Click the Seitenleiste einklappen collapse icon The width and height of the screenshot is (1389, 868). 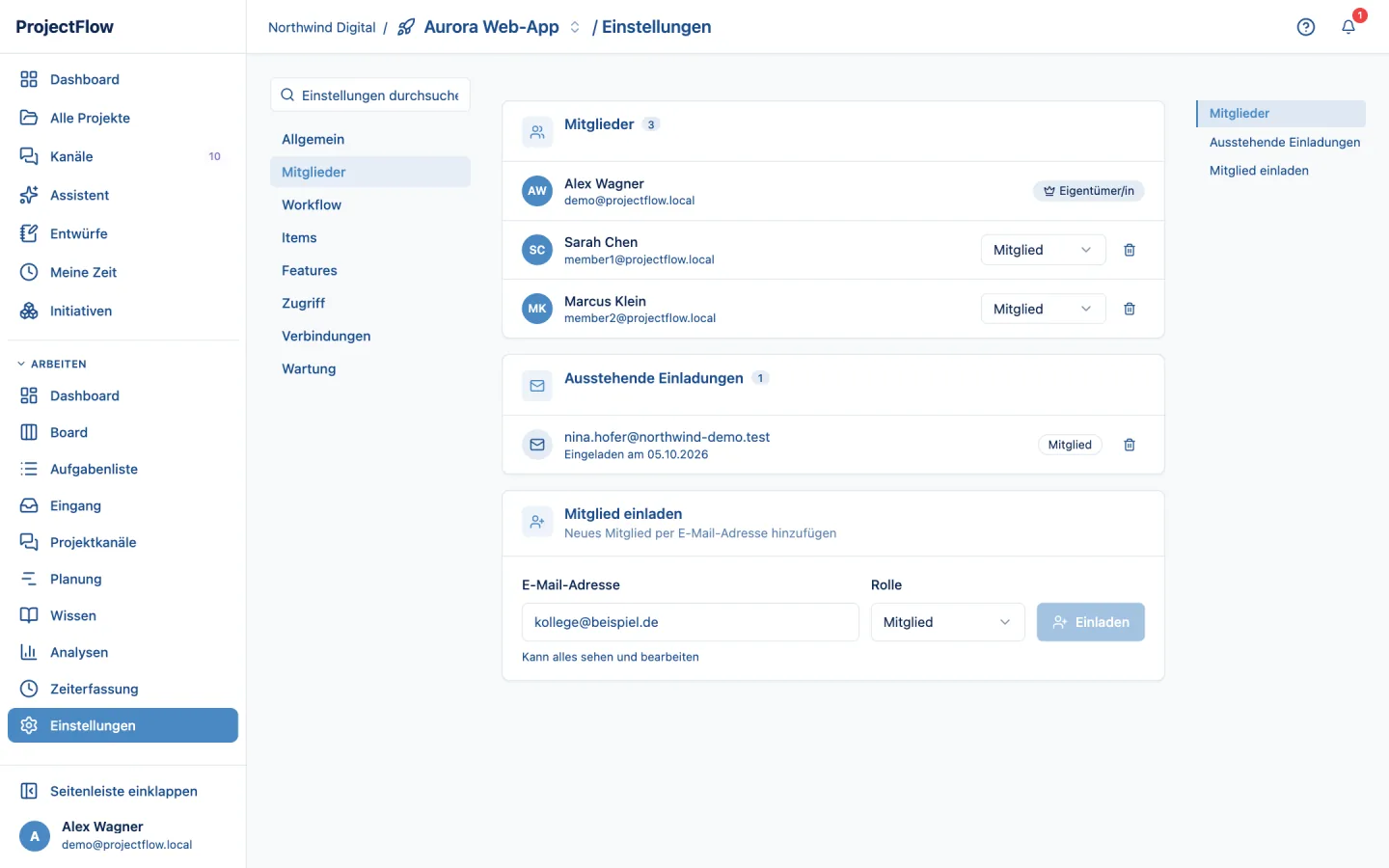(29, 791)
